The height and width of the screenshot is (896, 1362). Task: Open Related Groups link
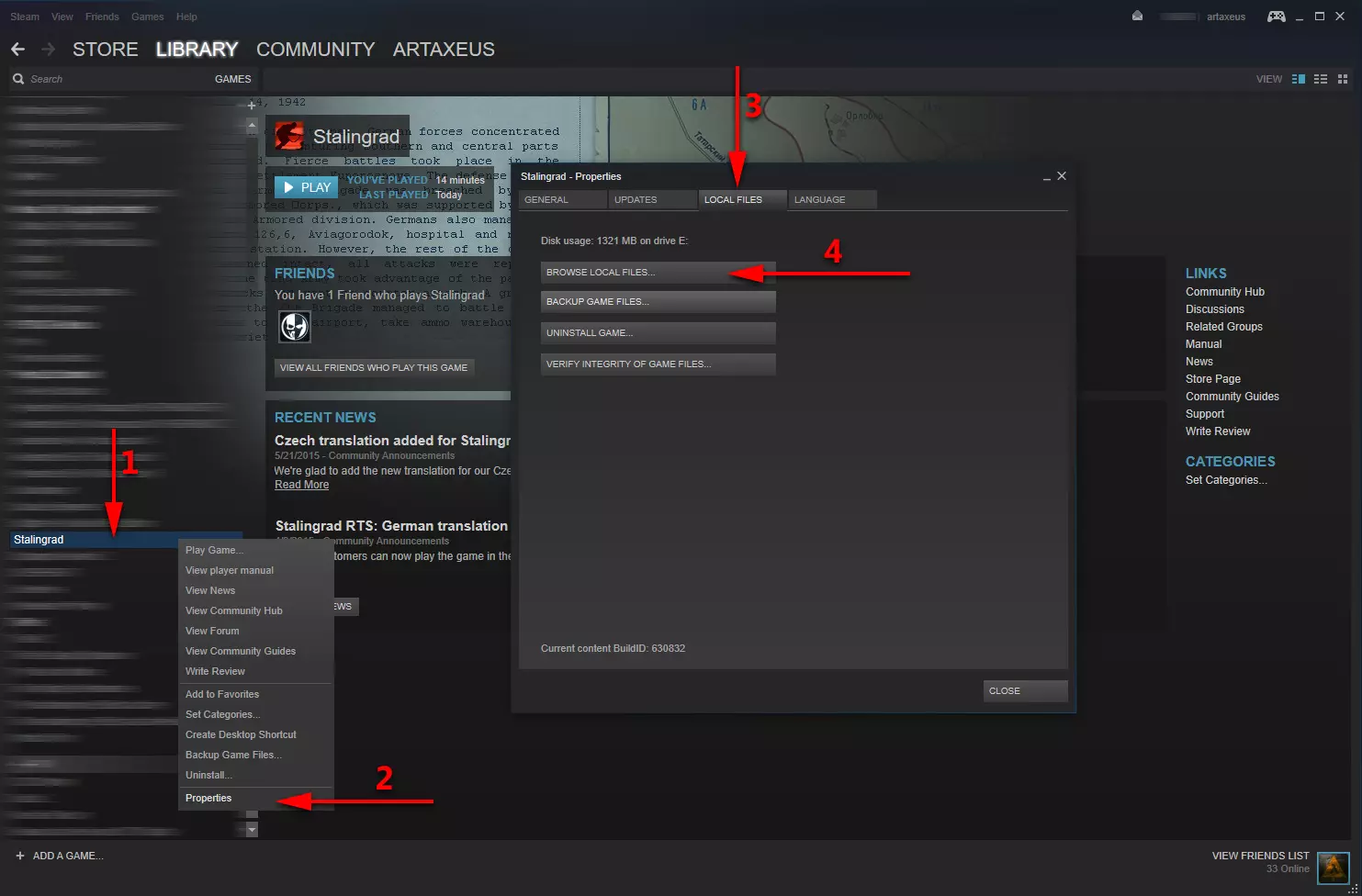pos(1224,327)
